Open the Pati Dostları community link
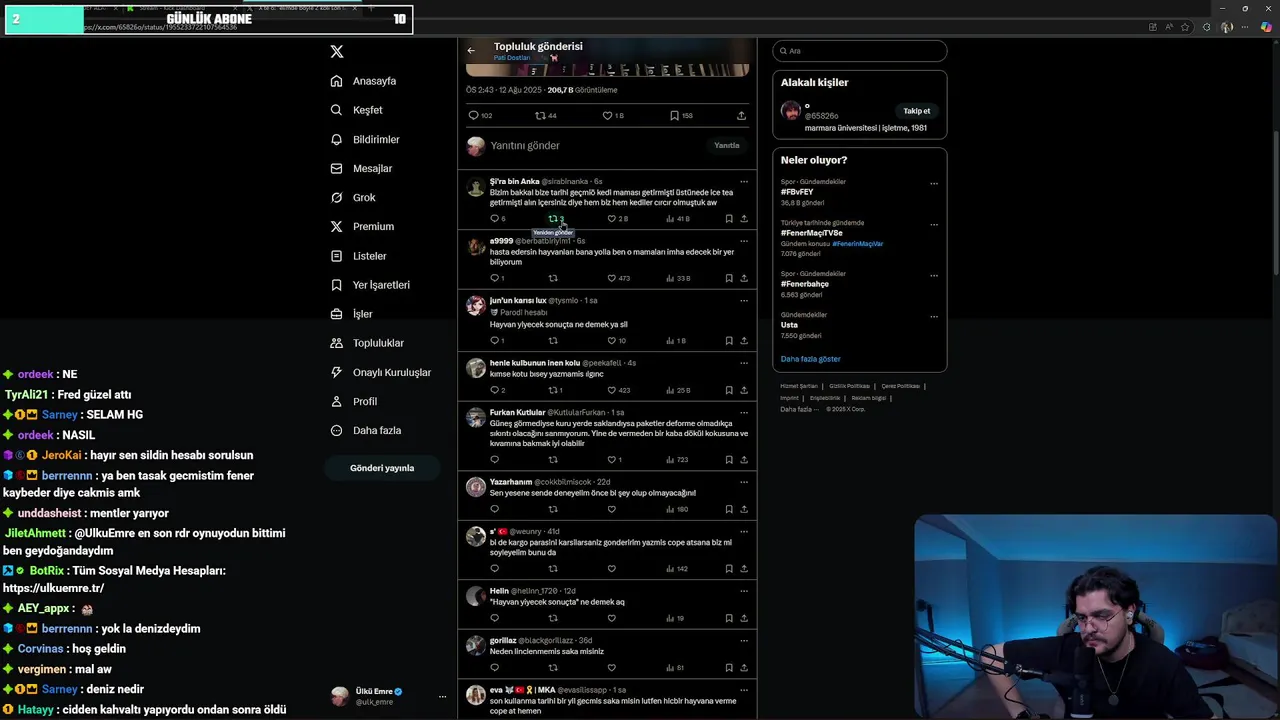Viewport: 1280px width, 720px height. 512,58
